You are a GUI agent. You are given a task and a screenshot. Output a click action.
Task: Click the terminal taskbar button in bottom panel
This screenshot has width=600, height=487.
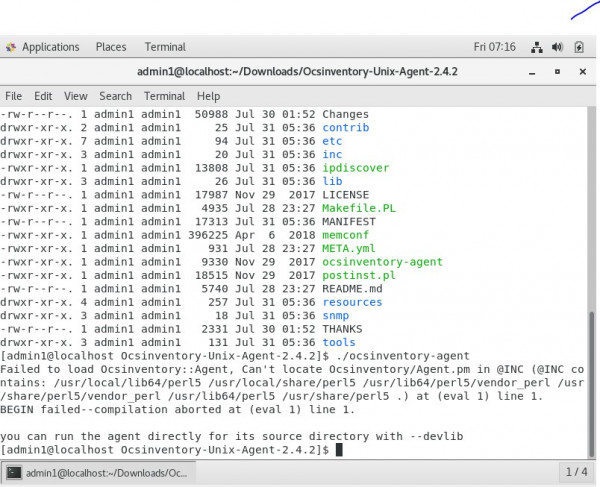(x=99, y=473)
